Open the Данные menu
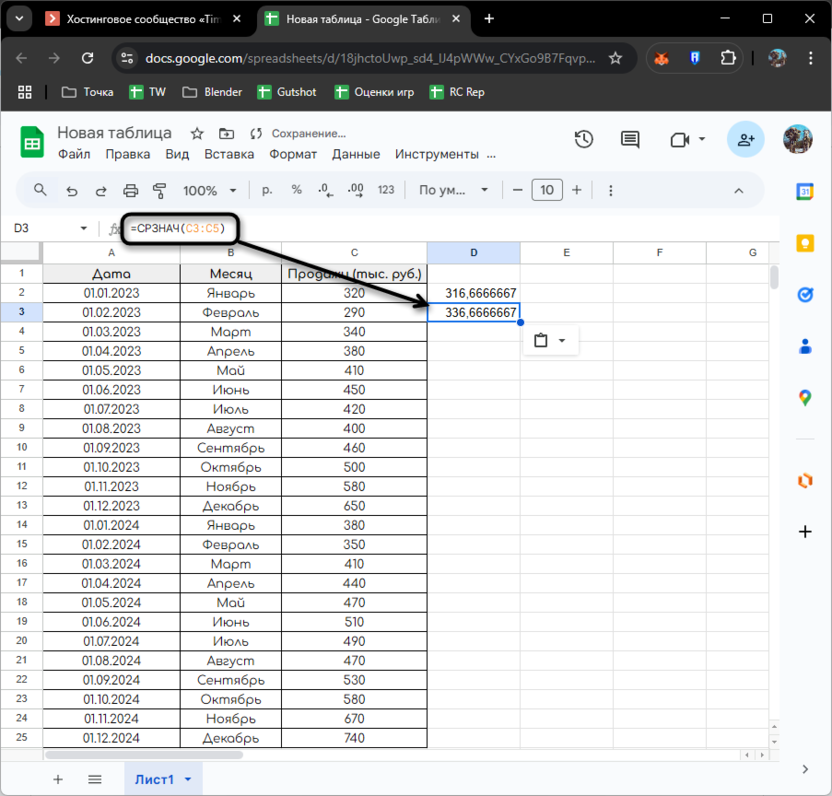The width and height of the screenshot is (832, 796). point(356,154)
